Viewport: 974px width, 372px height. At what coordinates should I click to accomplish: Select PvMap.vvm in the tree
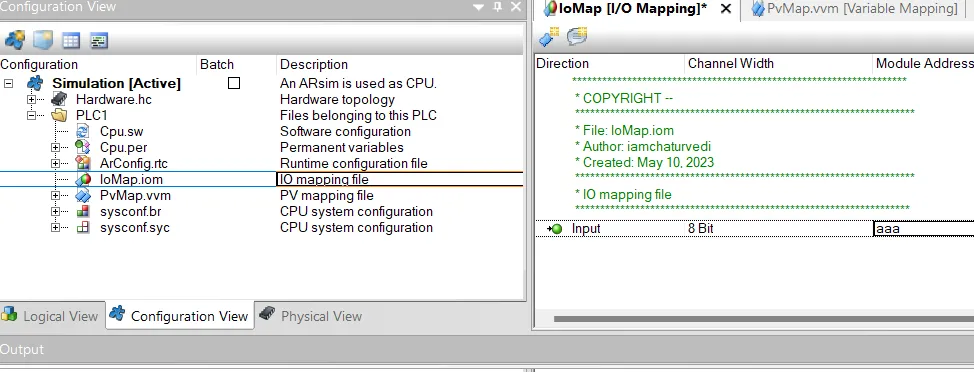135,196
